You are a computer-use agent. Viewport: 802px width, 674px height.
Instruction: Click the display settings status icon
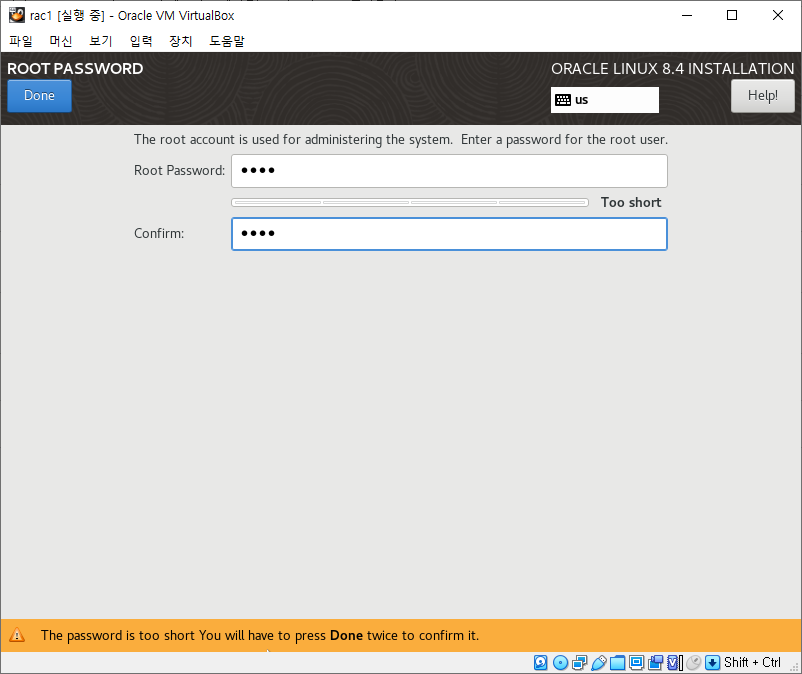(x=636, y=663)
